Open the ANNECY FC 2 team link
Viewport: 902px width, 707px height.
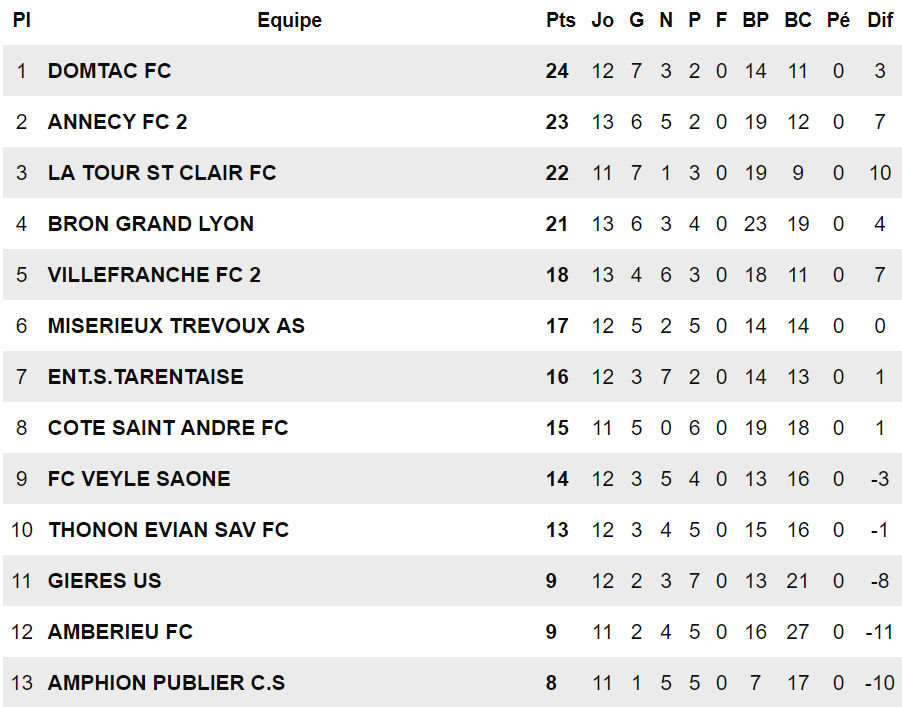coord(117,122)
